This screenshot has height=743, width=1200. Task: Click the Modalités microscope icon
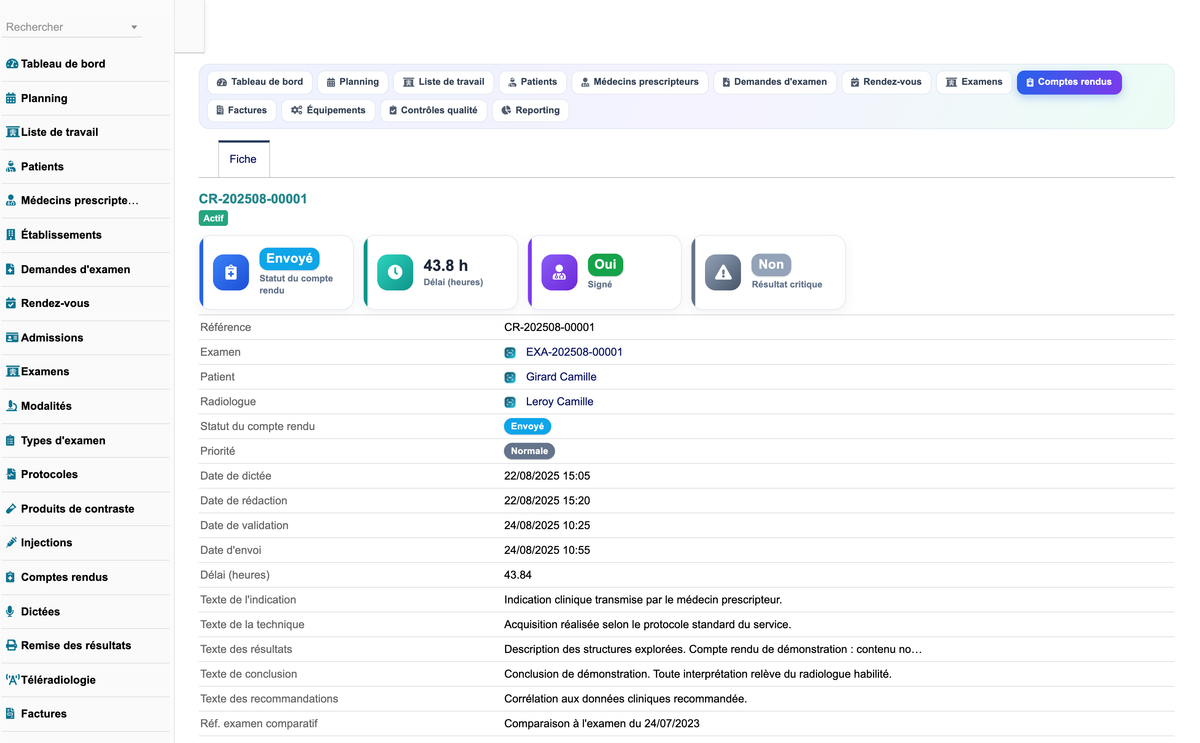click(x=11, y=406)
